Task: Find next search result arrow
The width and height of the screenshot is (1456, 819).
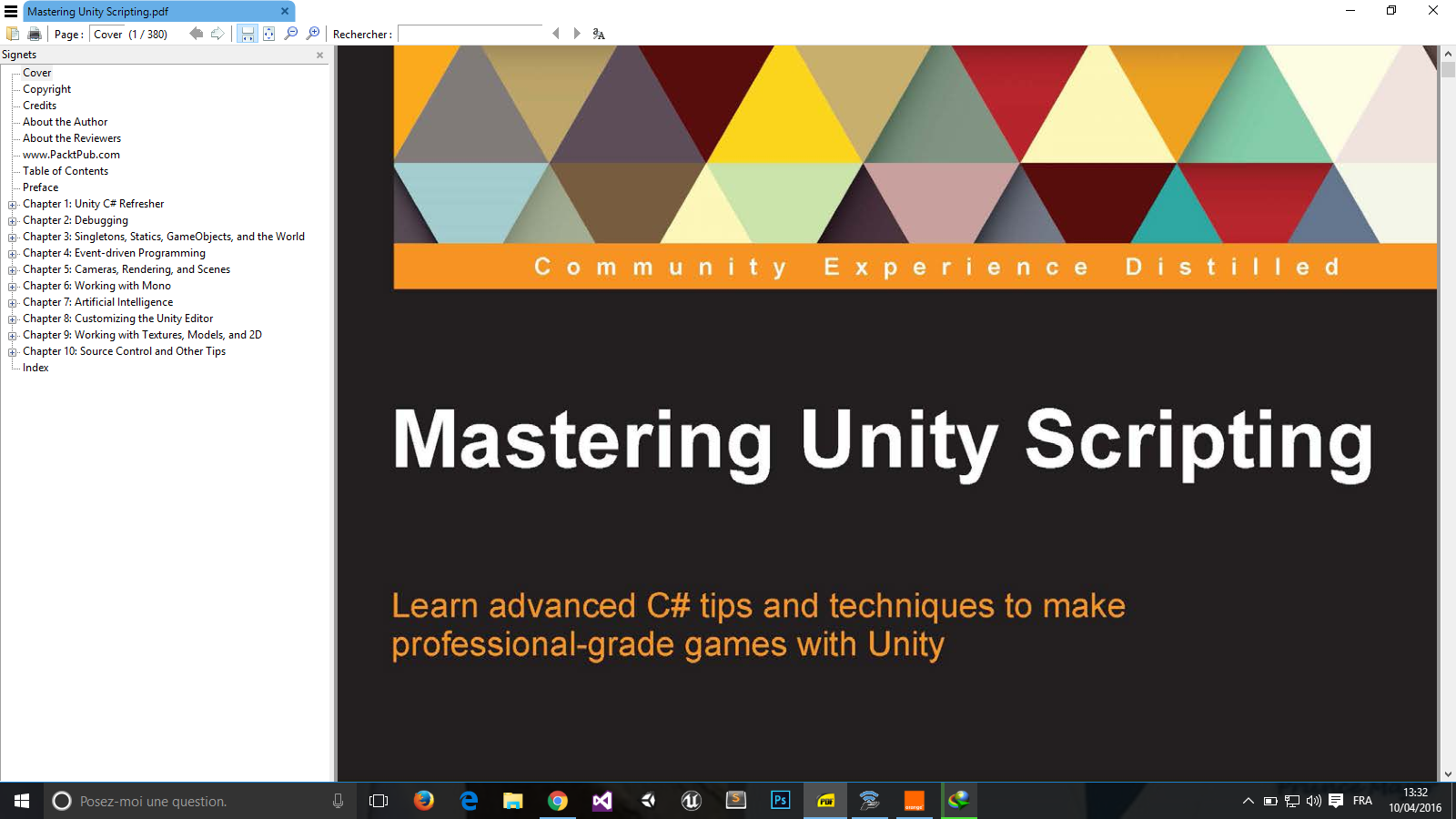Action: (577, 34)
